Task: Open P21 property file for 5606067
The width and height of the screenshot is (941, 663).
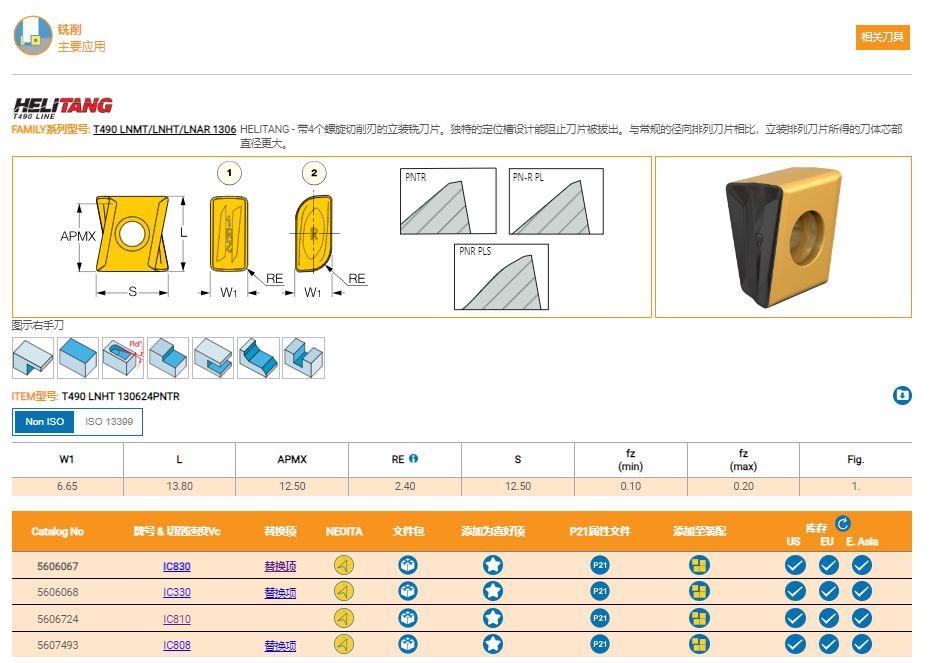Action: 600,565
